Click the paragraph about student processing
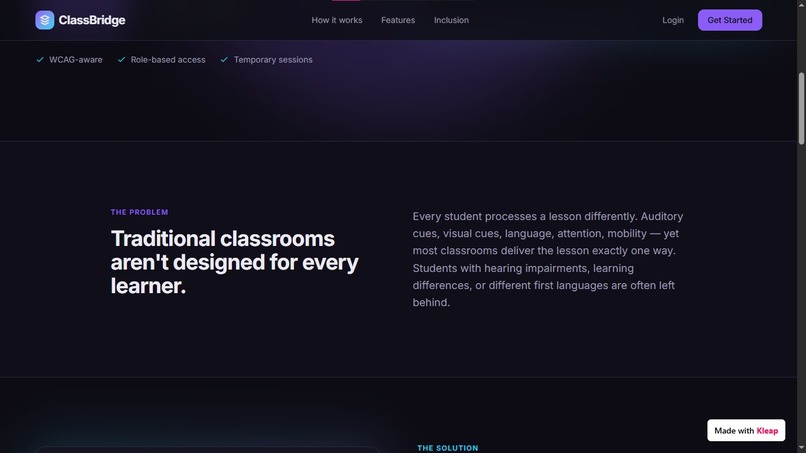 548,259
